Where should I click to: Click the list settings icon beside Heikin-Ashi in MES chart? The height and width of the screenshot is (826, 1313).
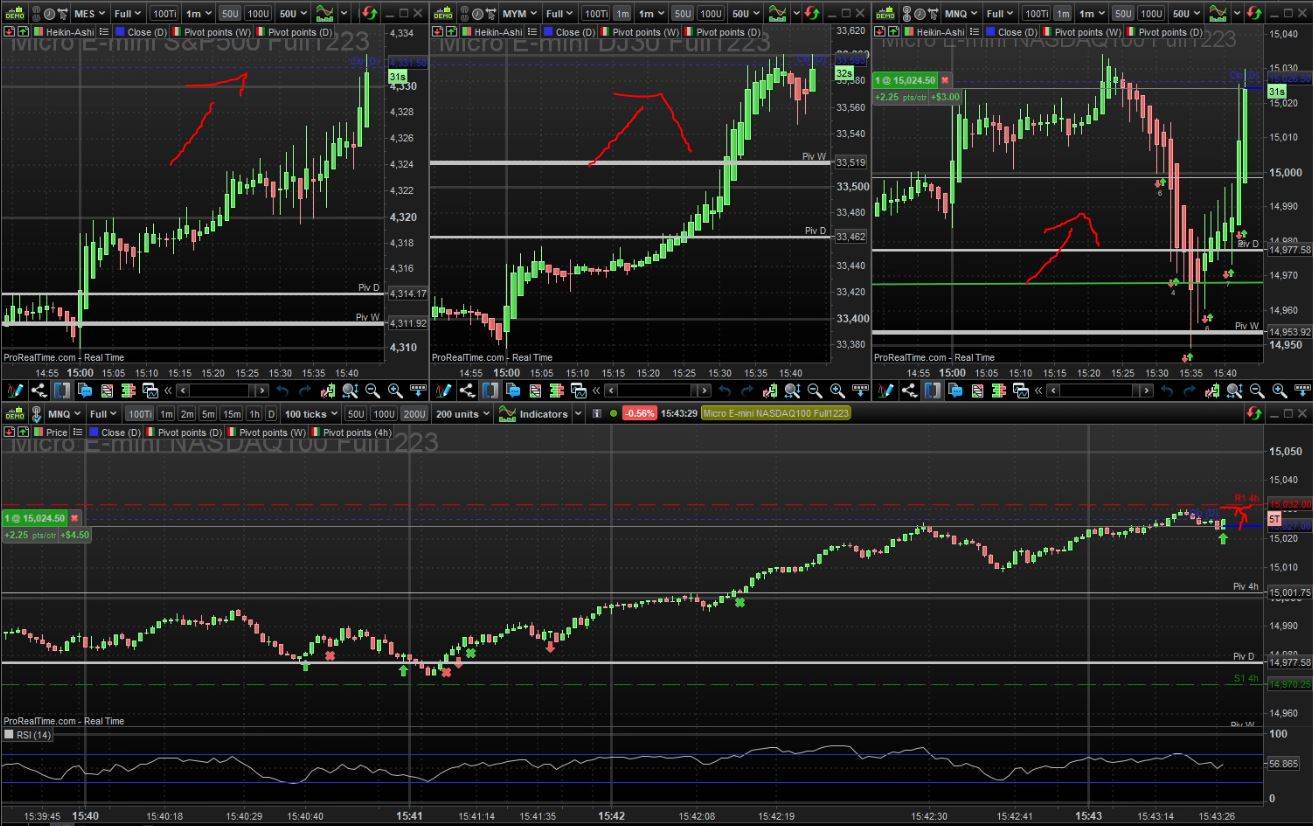(x=103, y=32)
